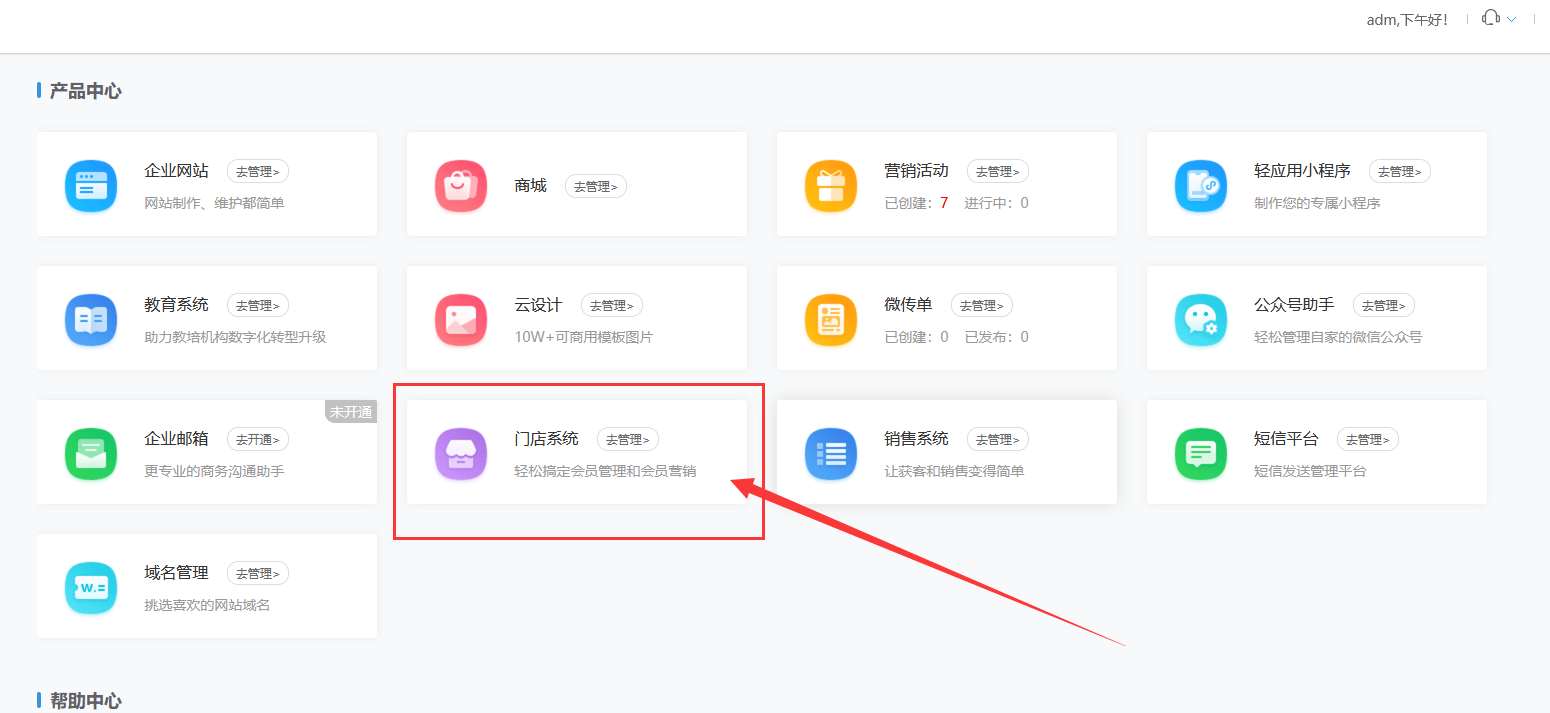Click the 云设计 picture icon
The image size is (1550, 713).
[461, 319]
